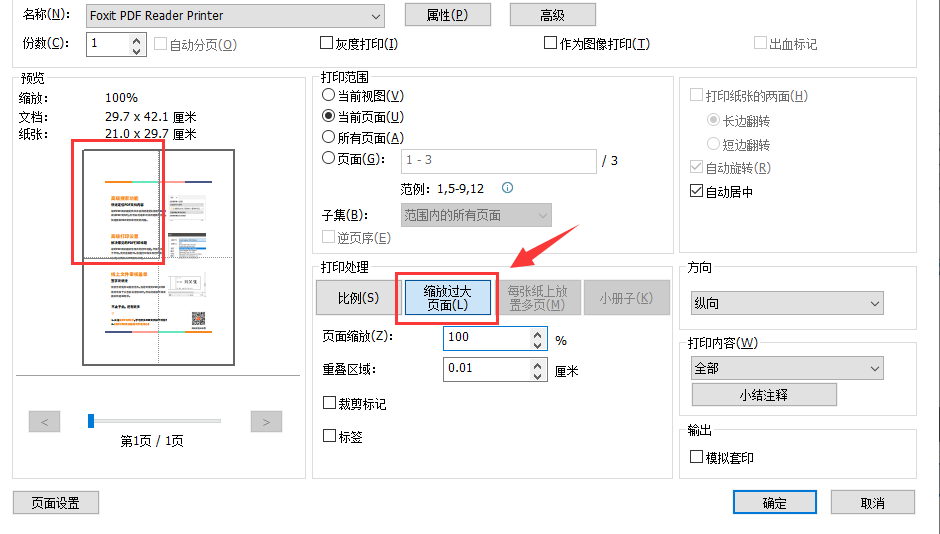The image size is (940, 534).
Task: Select the 缩放过大页面 tile mode
Action: coord(447,298)
